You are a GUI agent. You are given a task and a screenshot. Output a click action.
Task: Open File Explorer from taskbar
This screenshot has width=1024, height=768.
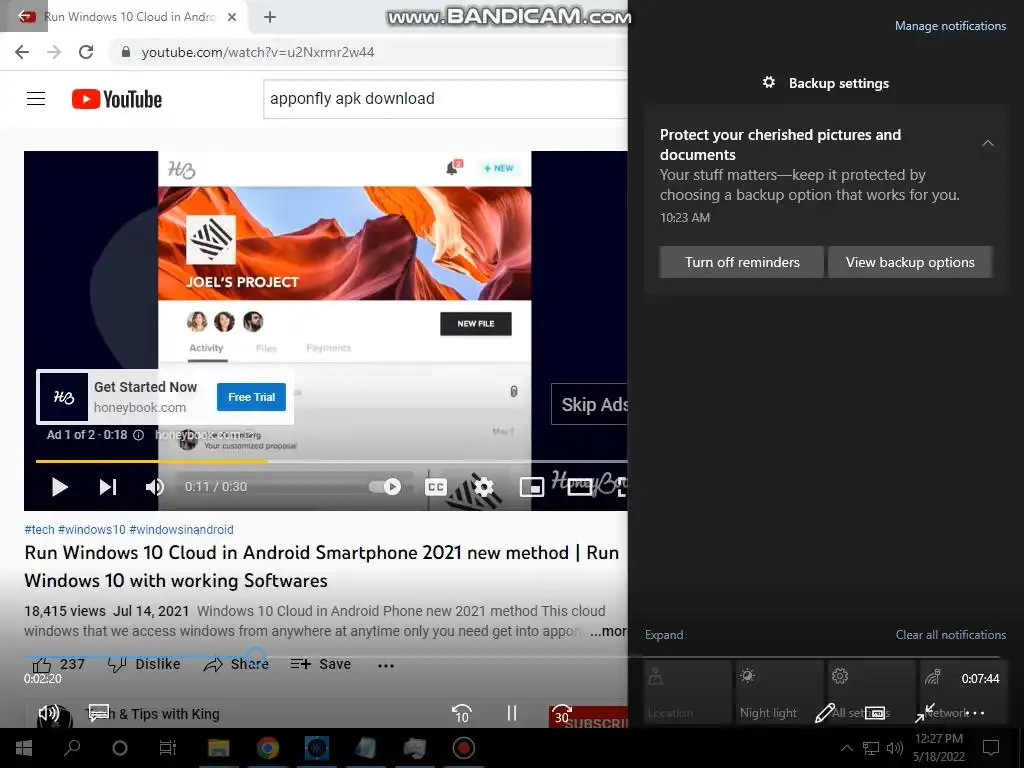tap(219, 748)
